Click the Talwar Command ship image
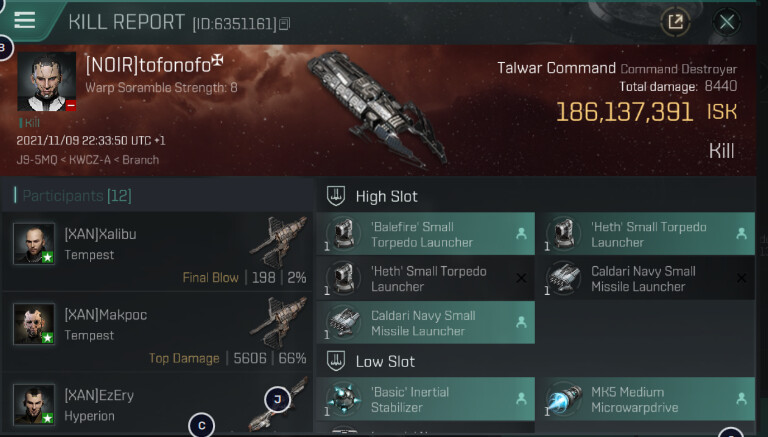Image resolution: width=768 pixels, height=437 pixels. point(377,108)
